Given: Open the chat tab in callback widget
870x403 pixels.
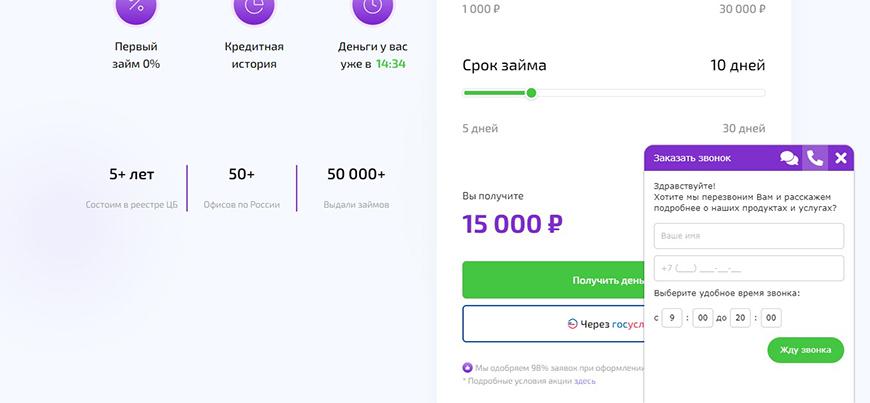Looking at the screenshot, I should (789, 158).
